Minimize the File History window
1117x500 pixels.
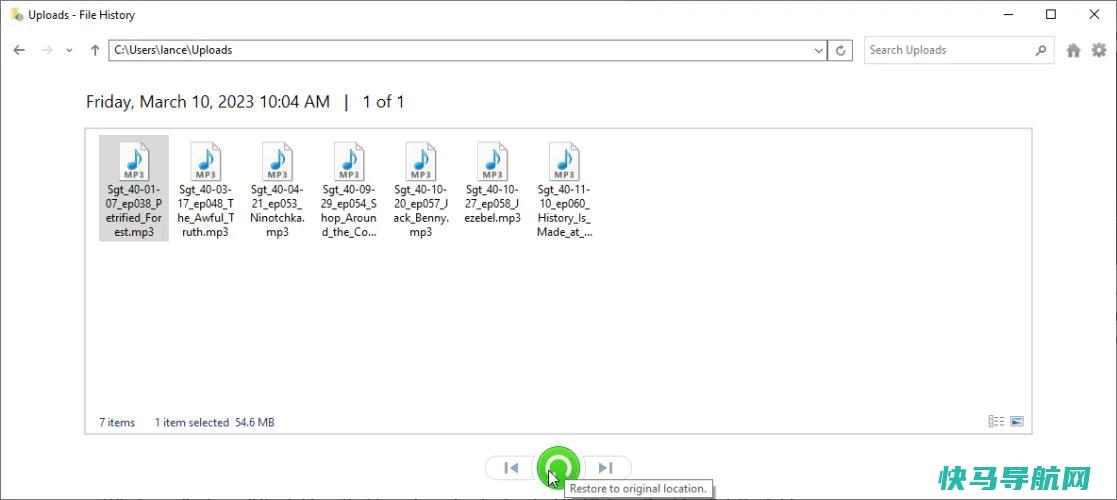pyautogui.click(x=1008, y=14)
